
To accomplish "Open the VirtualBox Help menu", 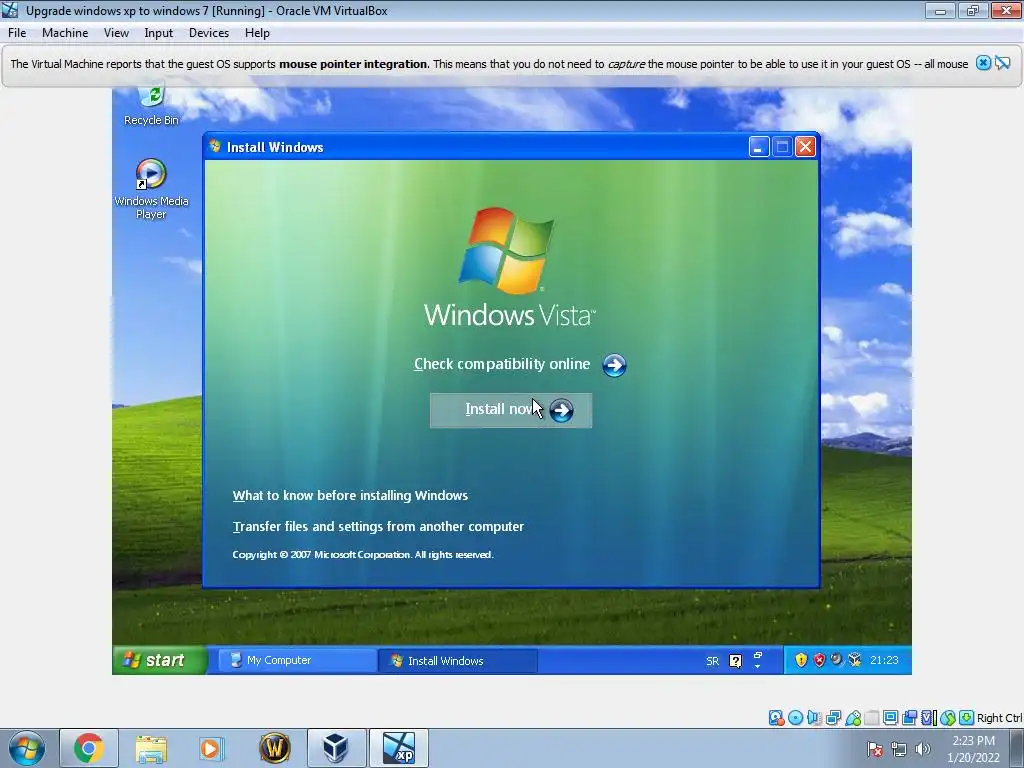I will [257, 33].
